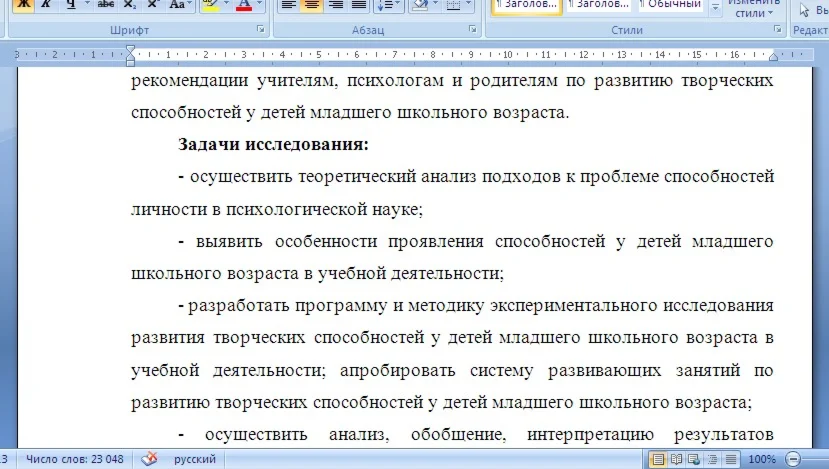Screen dimensions: 829x469
Task: Open the line spacing options
Action: pos(388,5)
